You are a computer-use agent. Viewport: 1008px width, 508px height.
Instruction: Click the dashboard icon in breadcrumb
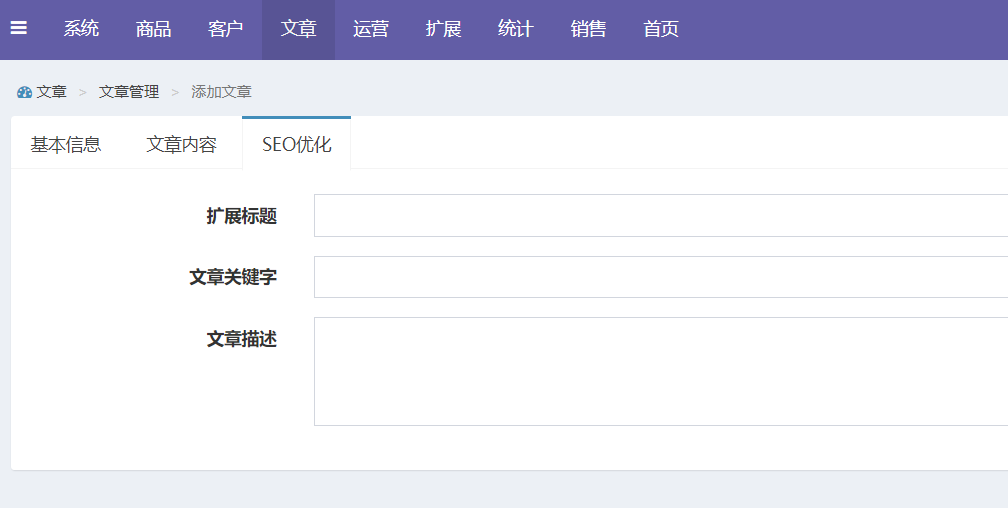coord(24,92)
